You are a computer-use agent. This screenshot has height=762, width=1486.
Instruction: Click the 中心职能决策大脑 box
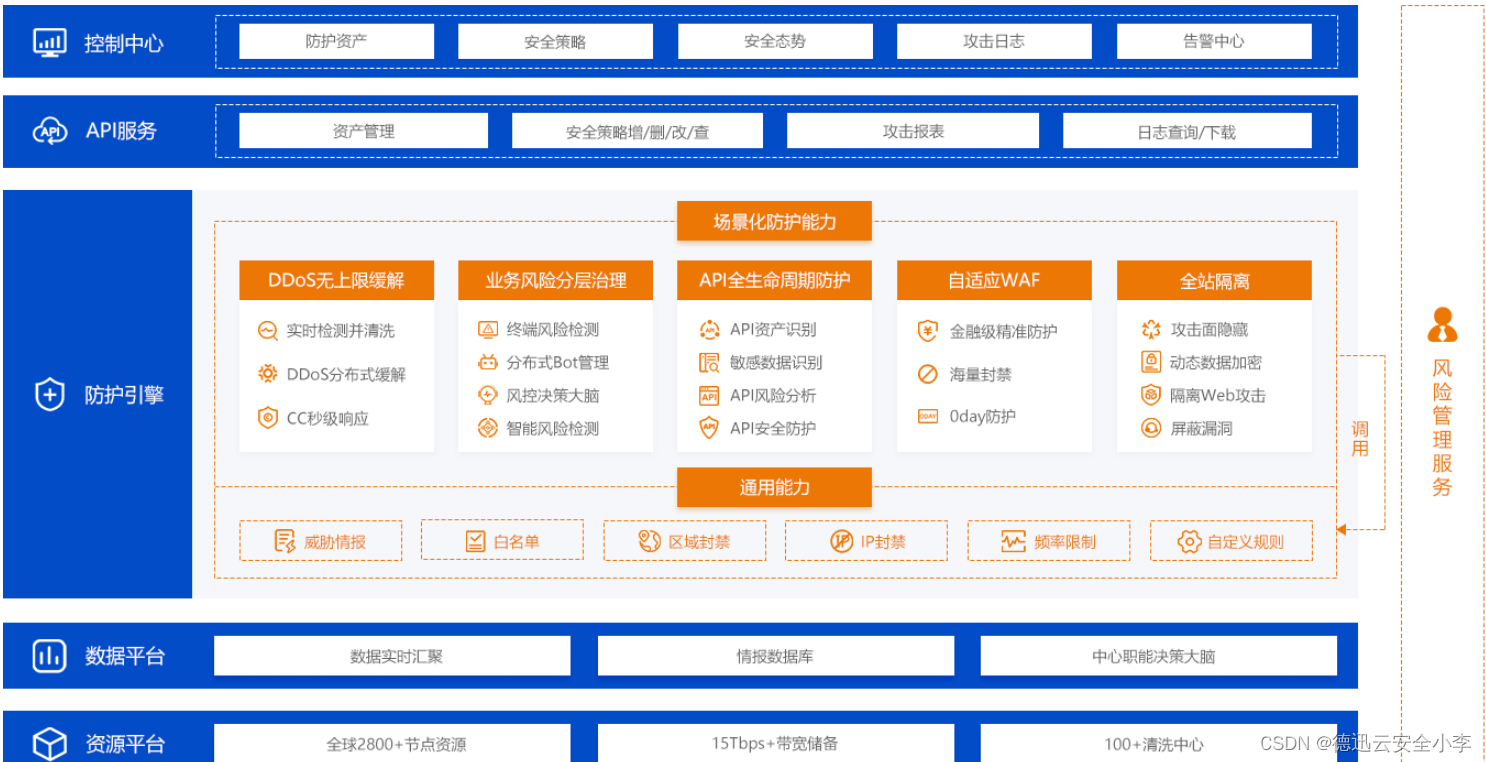(x=1158, y=656)
